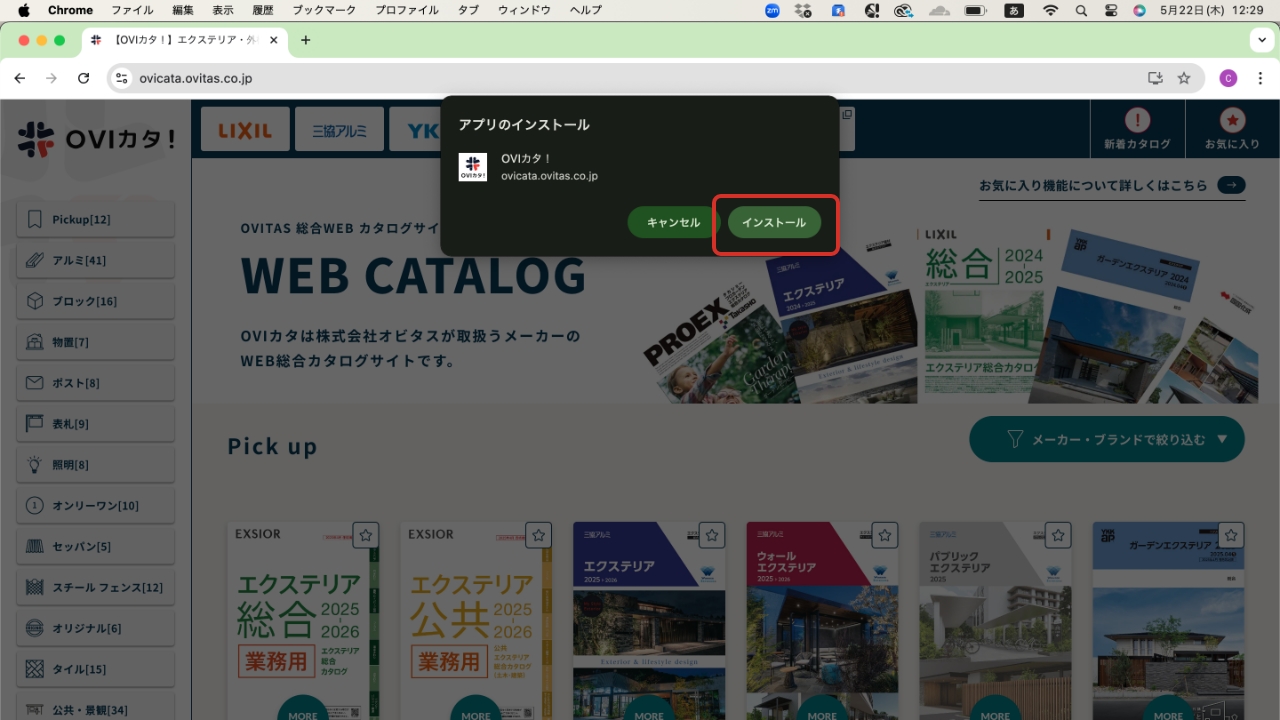Screen dimensions: 1280x720
Task: Open the タイル[15] category
Action: pos(95,669)
